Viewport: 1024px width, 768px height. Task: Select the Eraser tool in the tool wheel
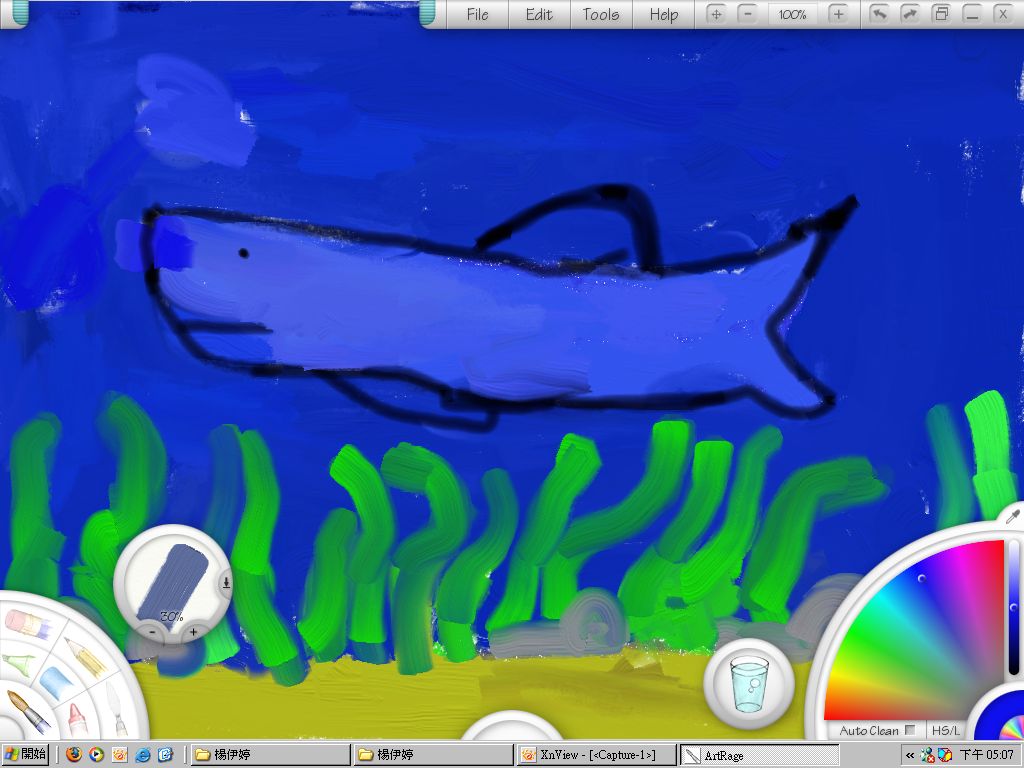click(x=28, y=624)
